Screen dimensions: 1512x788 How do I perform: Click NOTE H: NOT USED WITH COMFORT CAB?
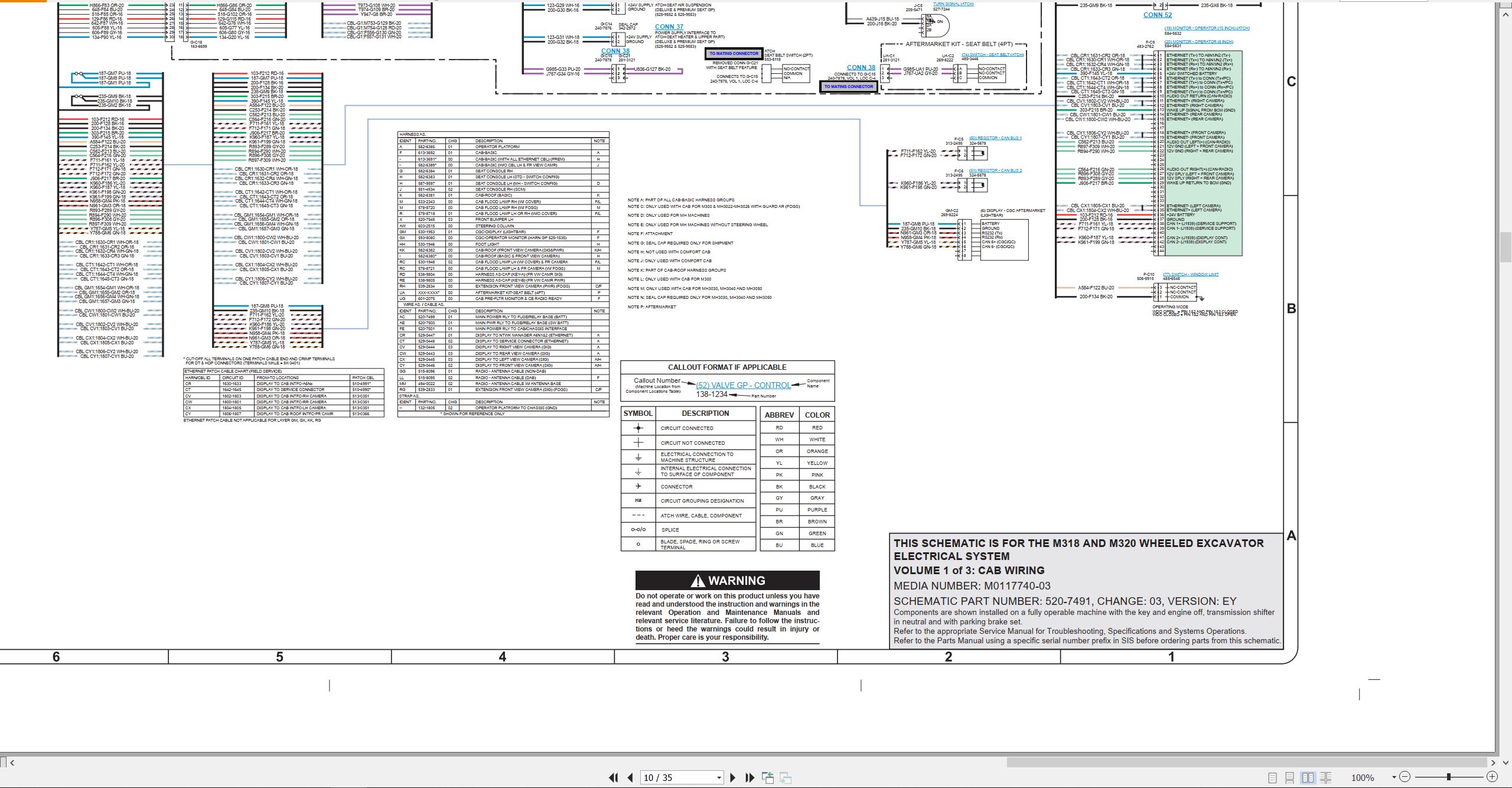[669, 252]
